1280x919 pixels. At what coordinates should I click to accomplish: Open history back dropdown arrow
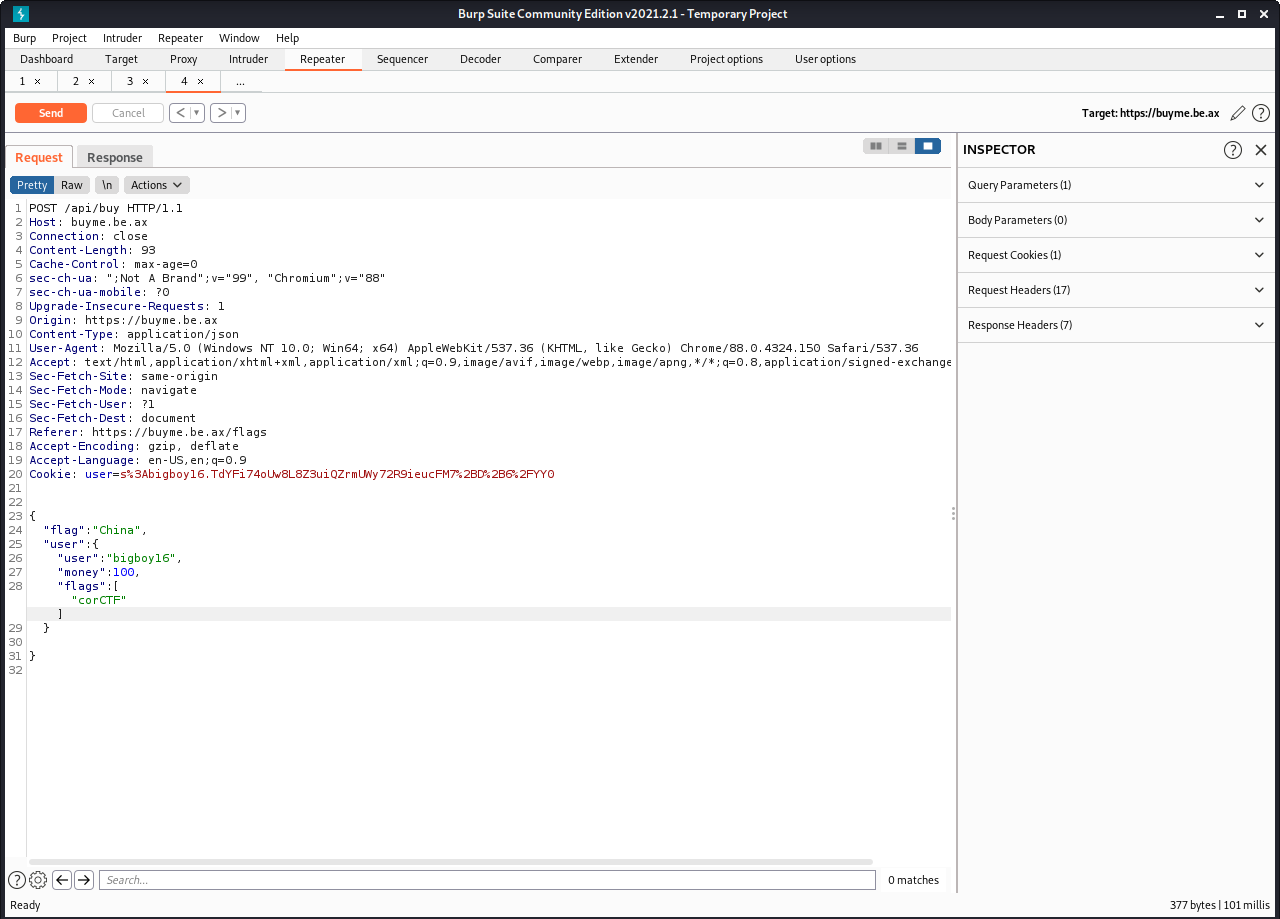(197, 113)
